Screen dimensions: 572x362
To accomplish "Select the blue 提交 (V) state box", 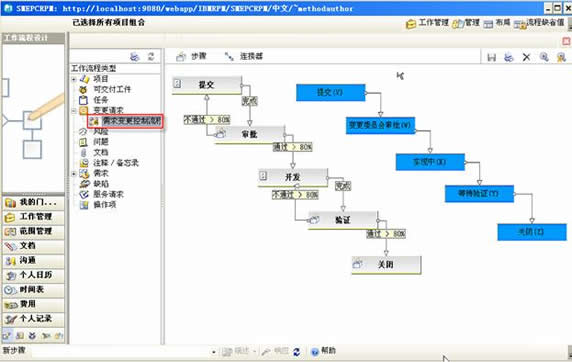I will pos(331,92).
